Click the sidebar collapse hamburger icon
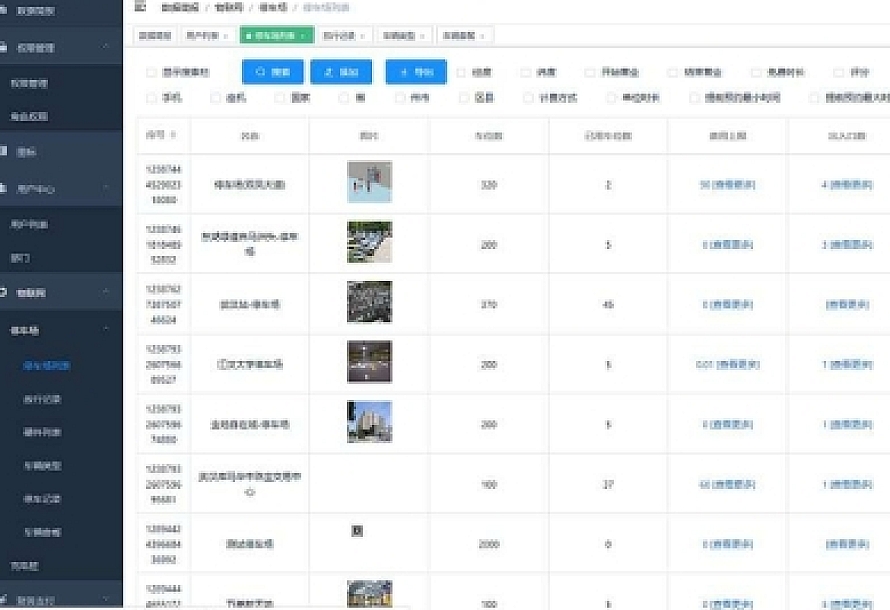This screenshot has width=890, height=610. pyautogui.click(x=140, y=7)
